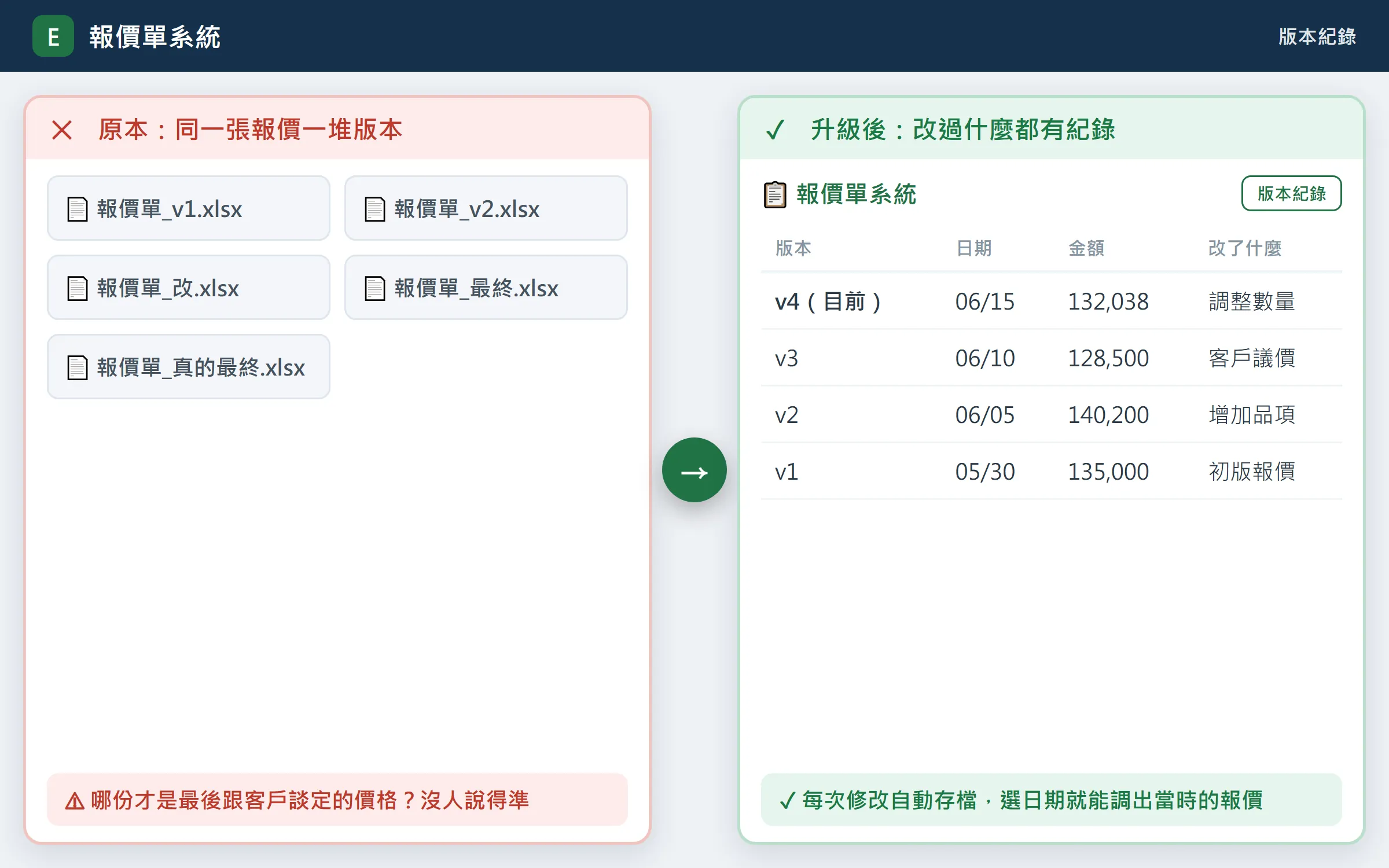Click the warning triangle icon in the red notice
The width and height of the screenshot is (1389, 868).
pyautogui.click(x=75, y=801)
